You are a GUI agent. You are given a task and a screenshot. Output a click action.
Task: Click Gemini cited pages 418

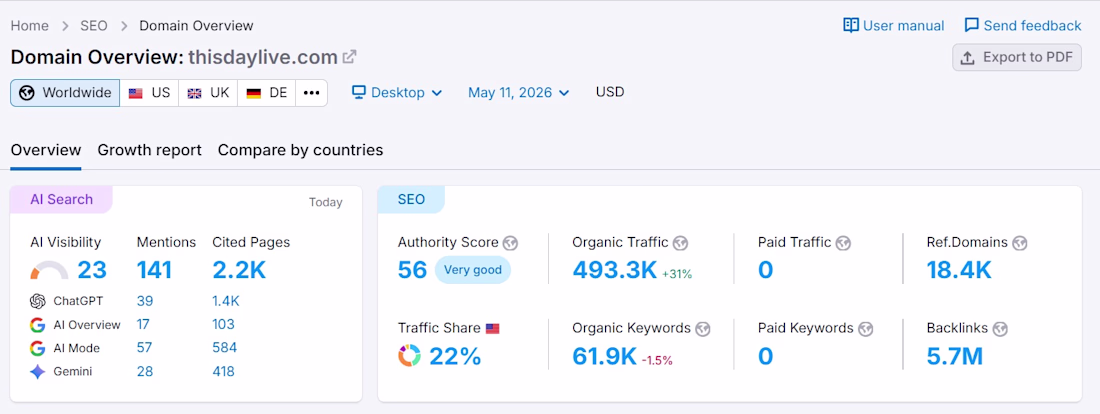pyautogui.click(x=224, y=371)
